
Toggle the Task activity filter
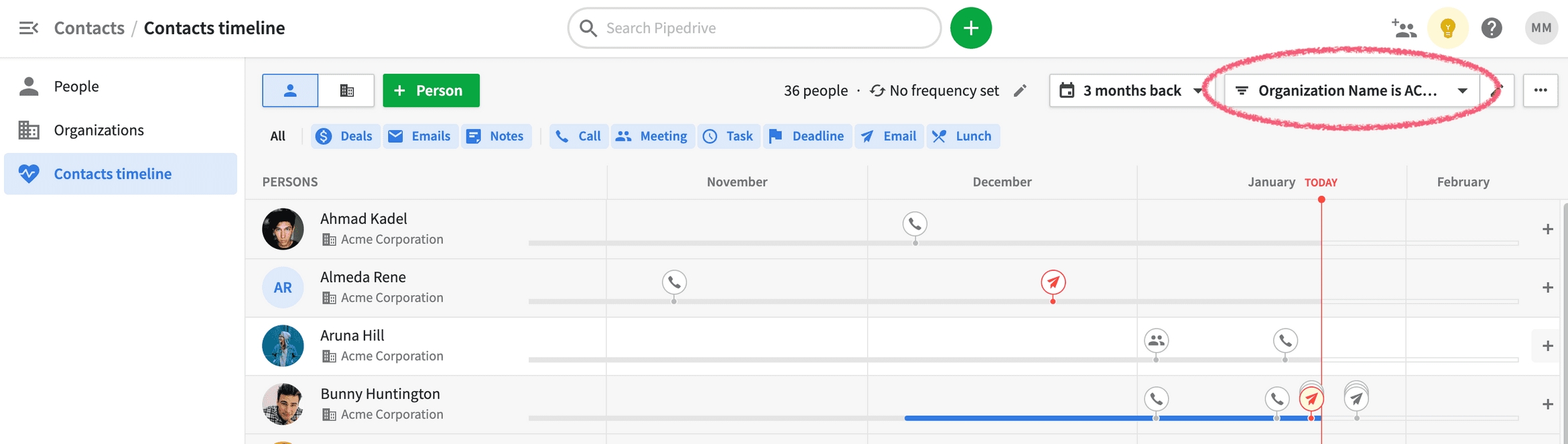728,136
